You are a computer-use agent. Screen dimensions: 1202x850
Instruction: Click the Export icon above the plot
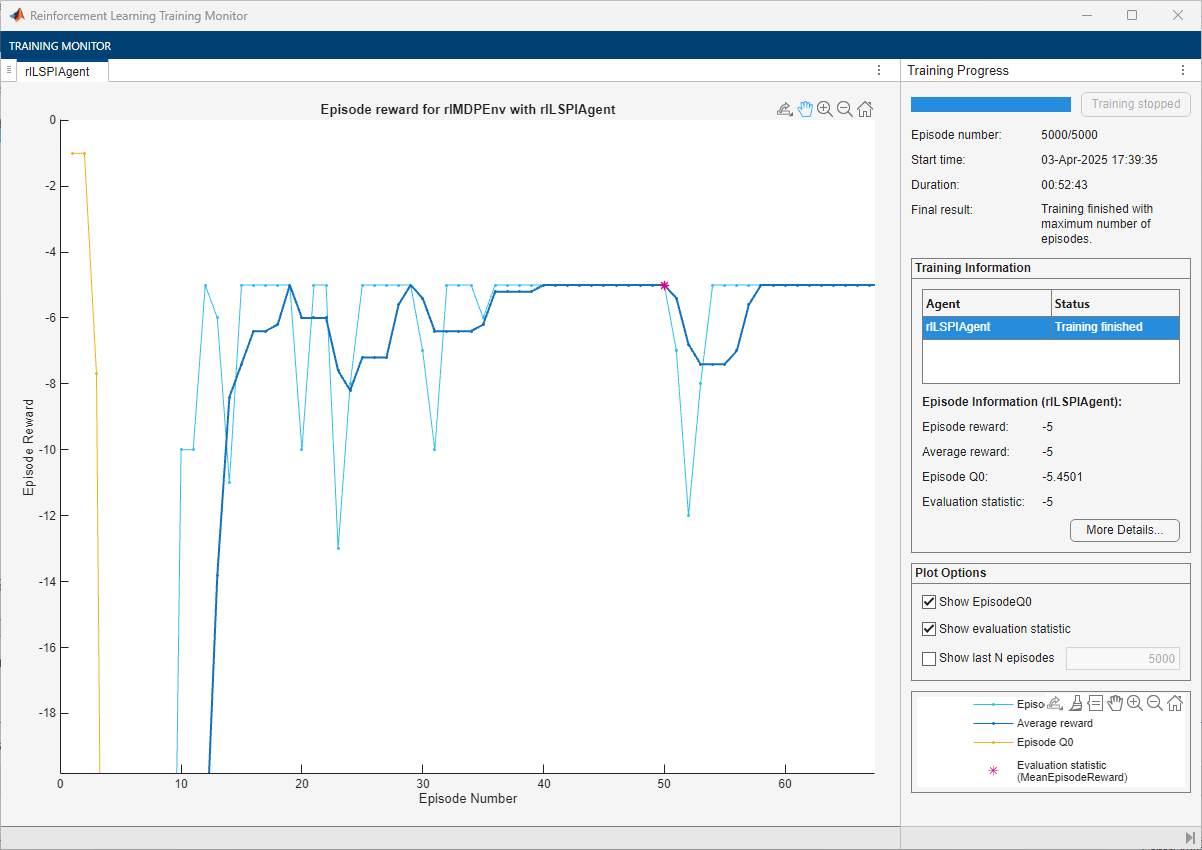click(785, 109)
